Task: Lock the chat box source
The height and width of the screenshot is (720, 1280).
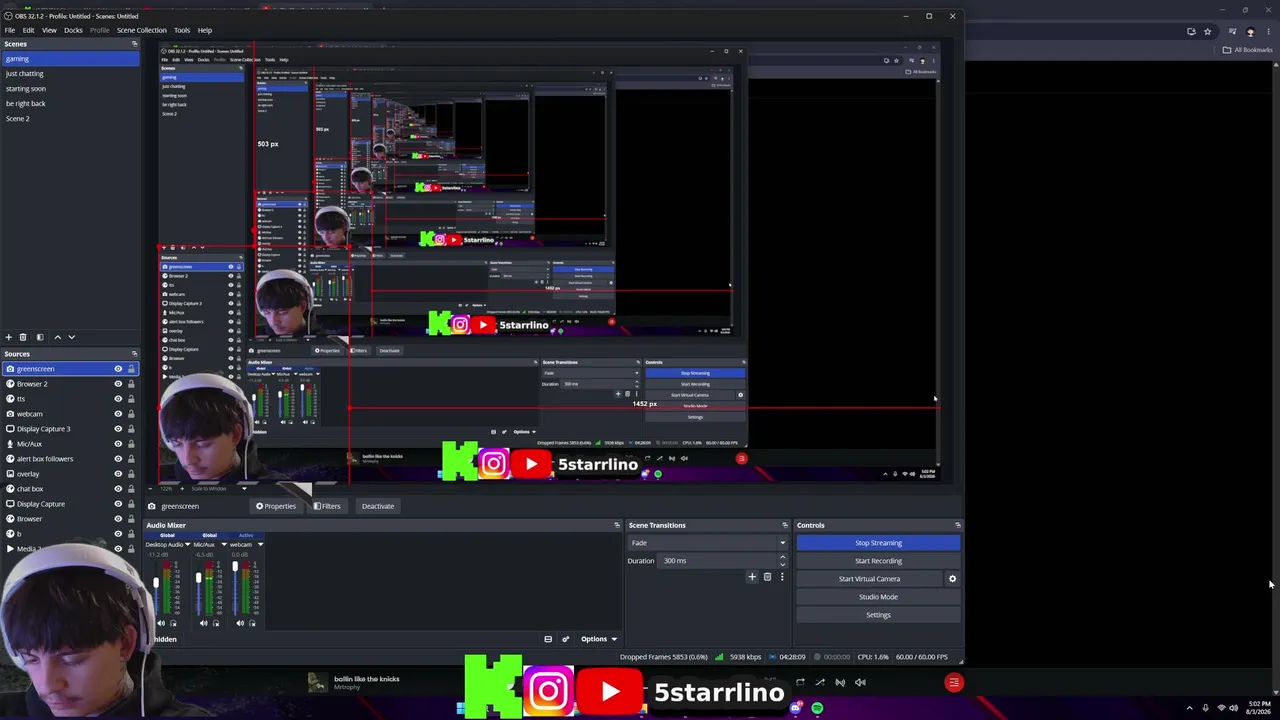Action: 131,489
